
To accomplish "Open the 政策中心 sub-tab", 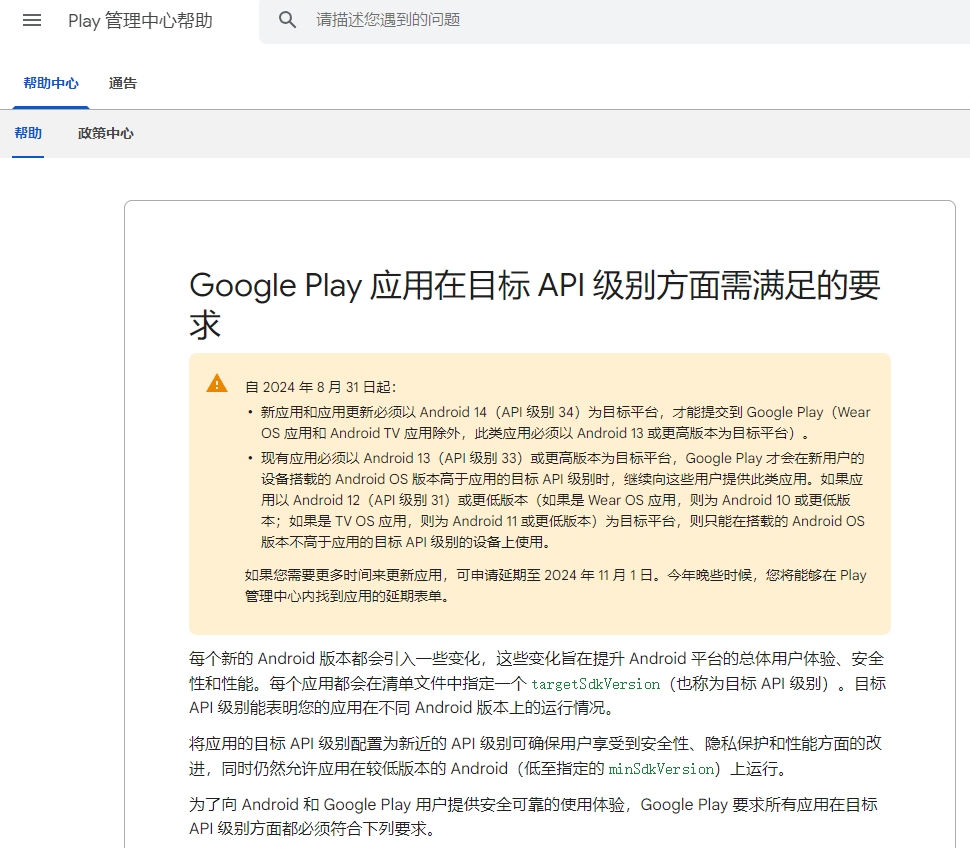I will tap(106, 134).
